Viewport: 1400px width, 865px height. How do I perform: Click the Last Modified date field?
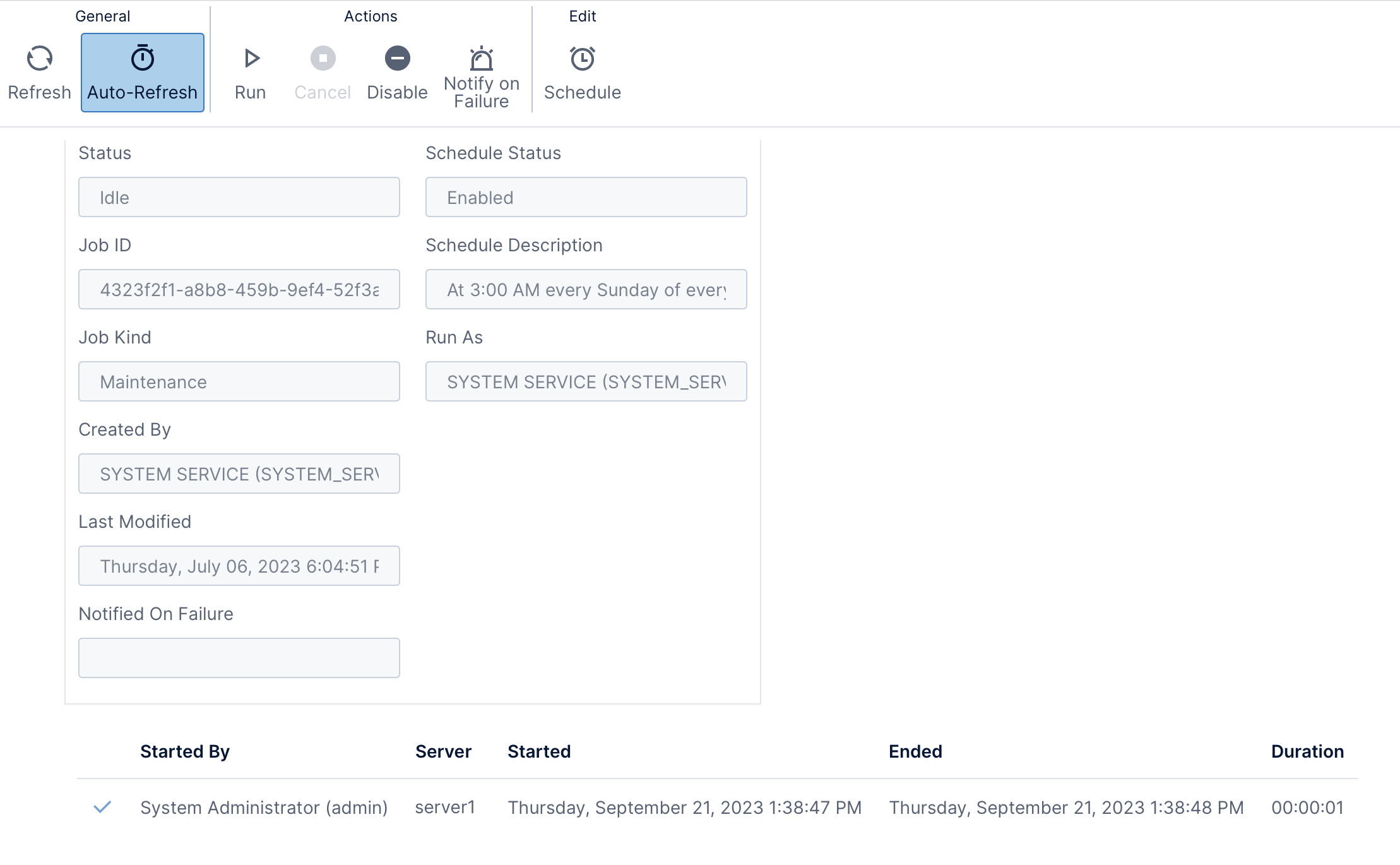point(239,566)
